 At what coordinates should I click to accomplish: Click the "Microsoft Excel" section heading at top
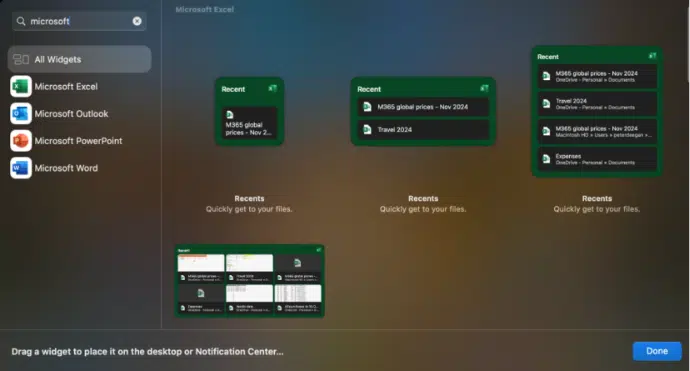pyautogui.click(x=205, y=9)
